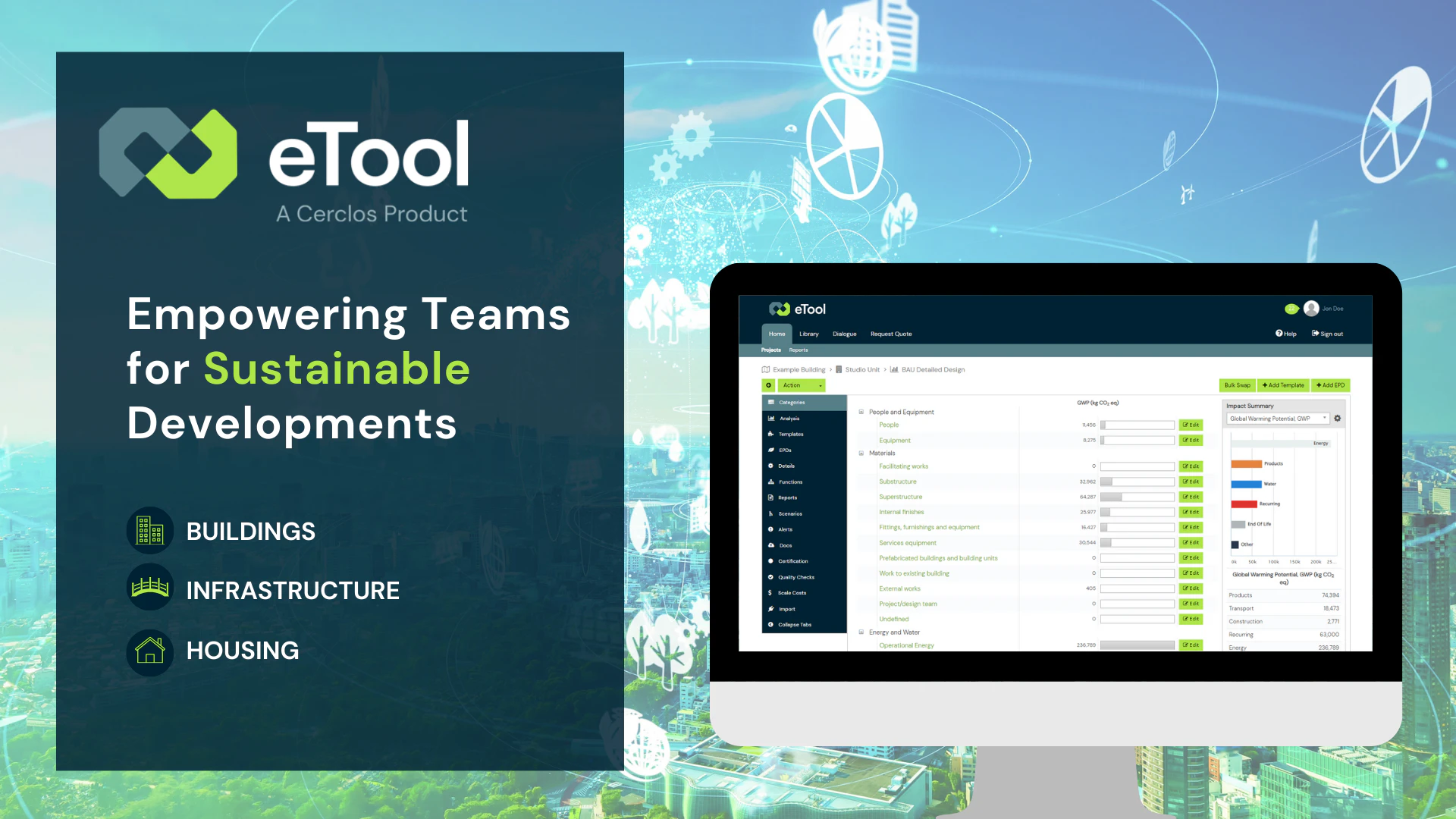1456x819 pixels.
Task: Open the Import tool in the sidebar
Action: pos(770,608)
